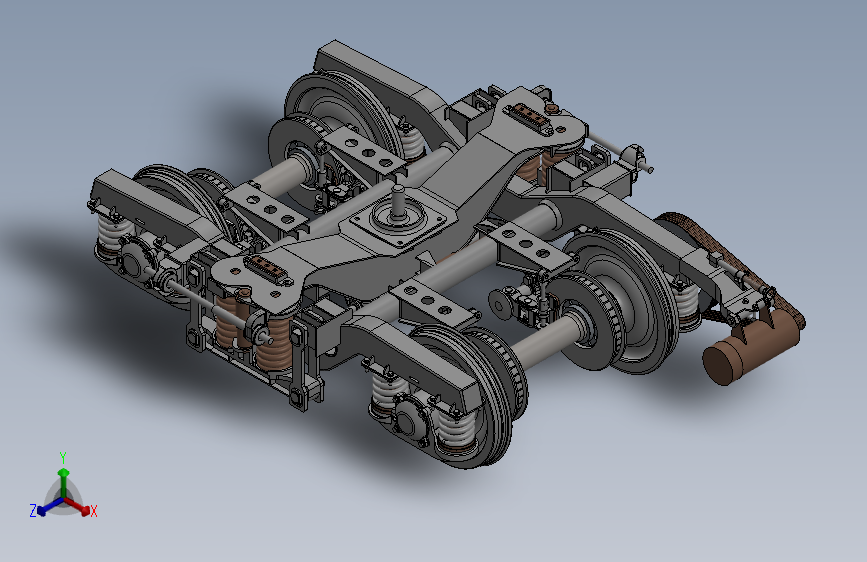867x562 pixels.
Task: Click the red X axis of the triad
Action: click(77, 506)
